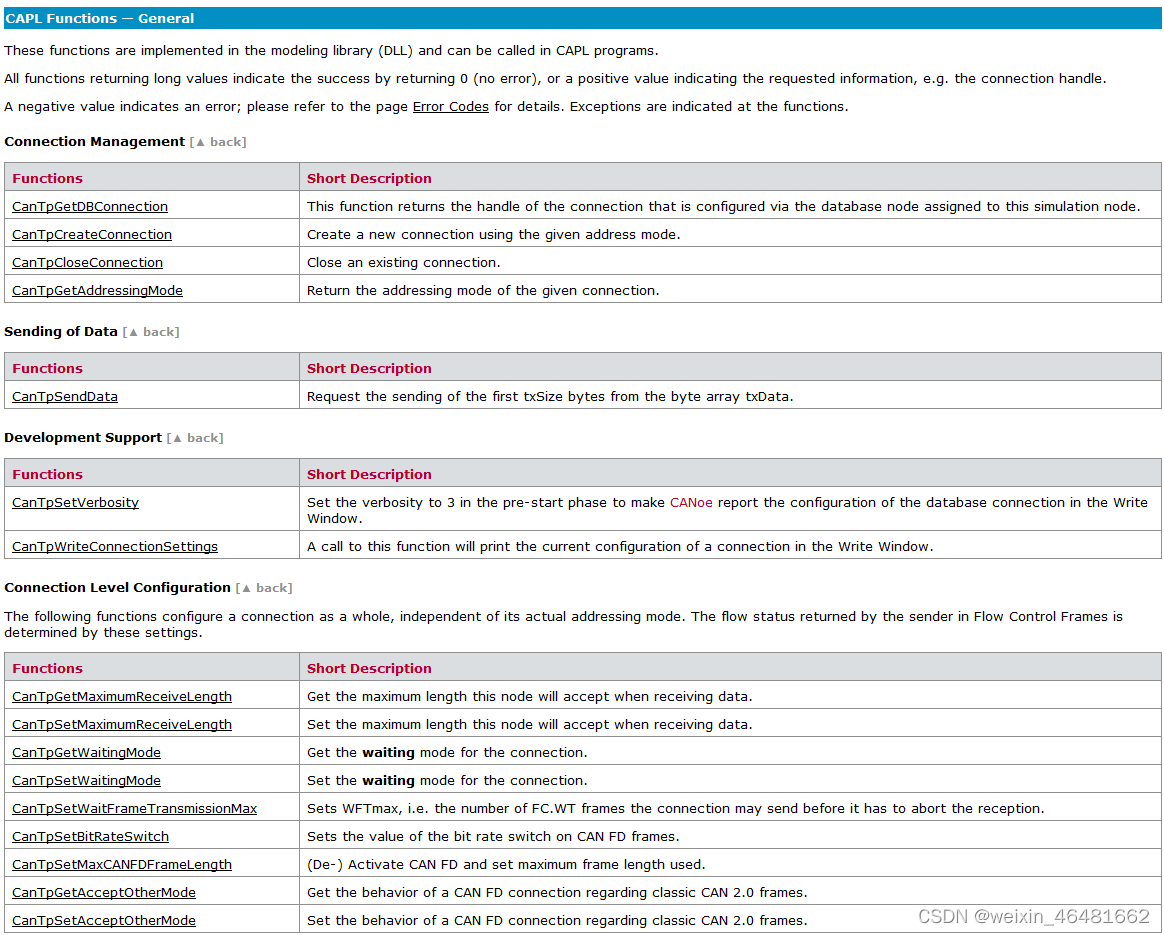Open CanTpSetWaitFrameTransmissionMax documentation
1164x935 pixels.
pos(134,808)
